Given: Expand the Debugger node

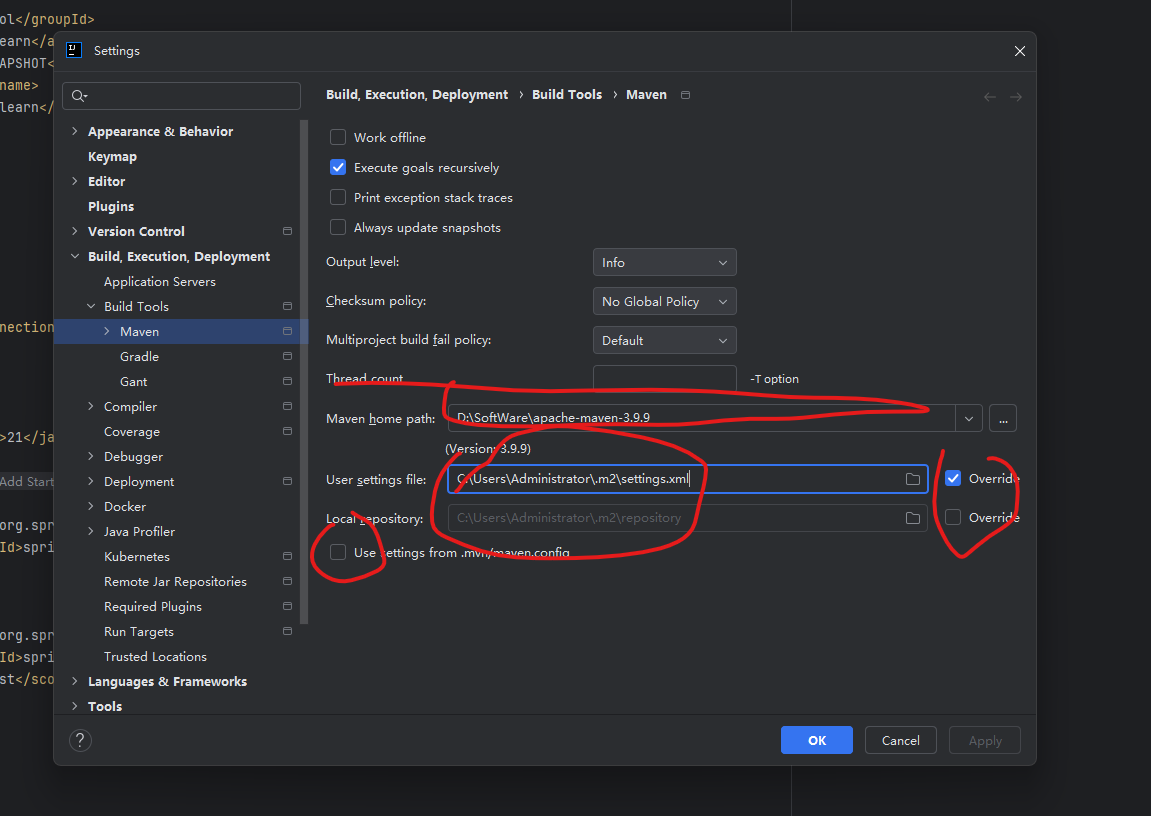Looking at the screenshot, I should [90, 456].
